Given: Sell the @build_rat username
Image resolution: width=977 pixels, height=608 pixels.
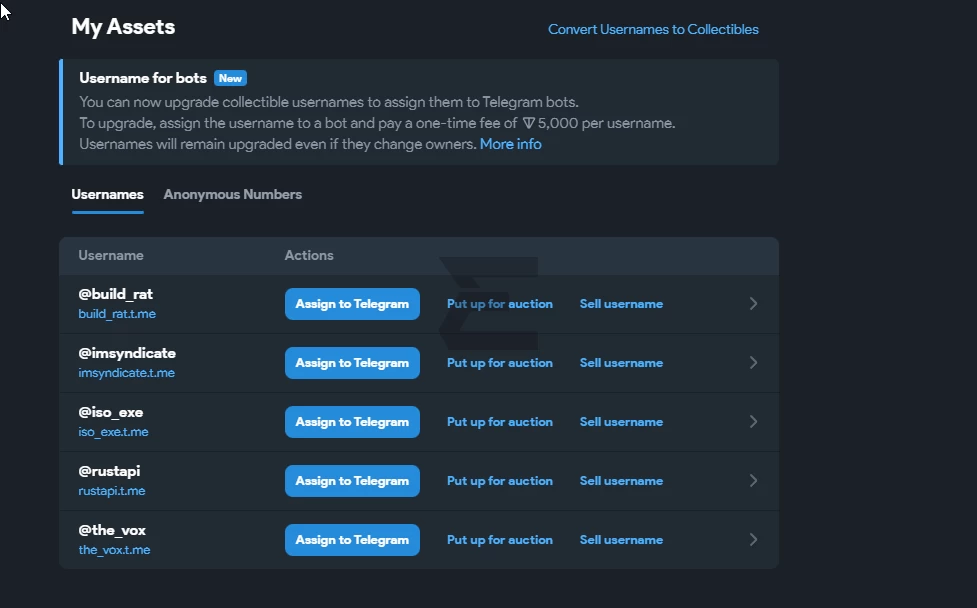Looking at the screenshot, I should (x=621, y=304).
